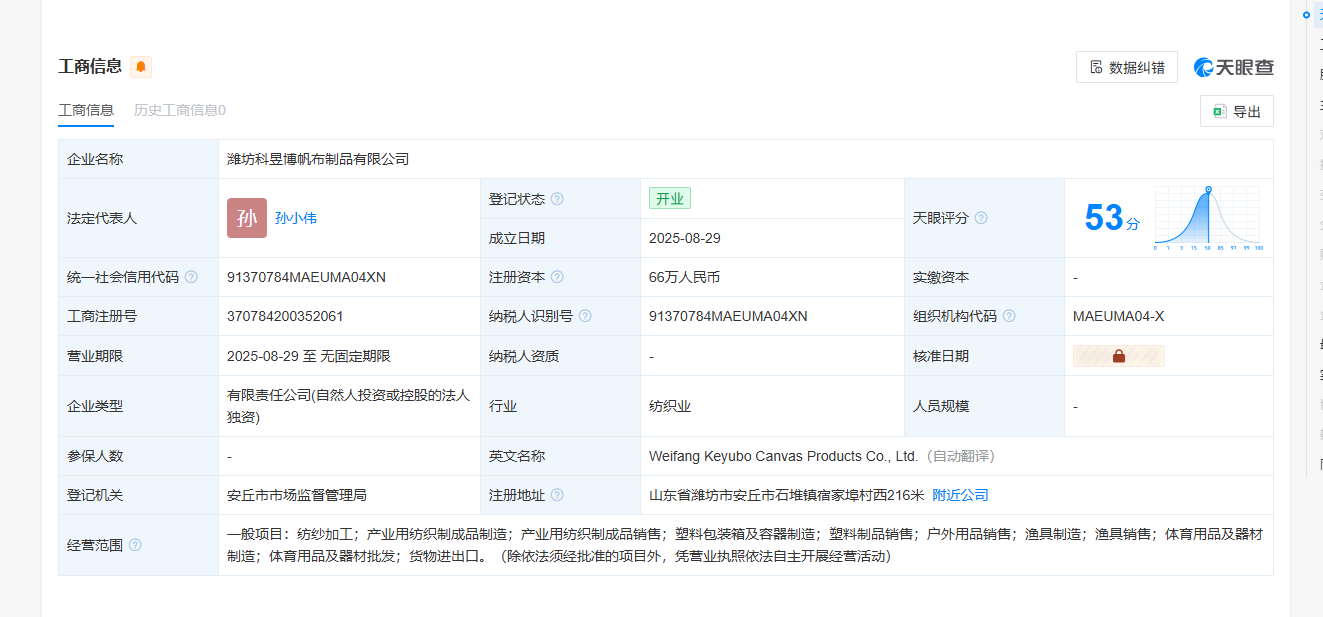
Task: Click help icon beside 天眼评分
Action: pyautogui.click(x=981, y=218)
